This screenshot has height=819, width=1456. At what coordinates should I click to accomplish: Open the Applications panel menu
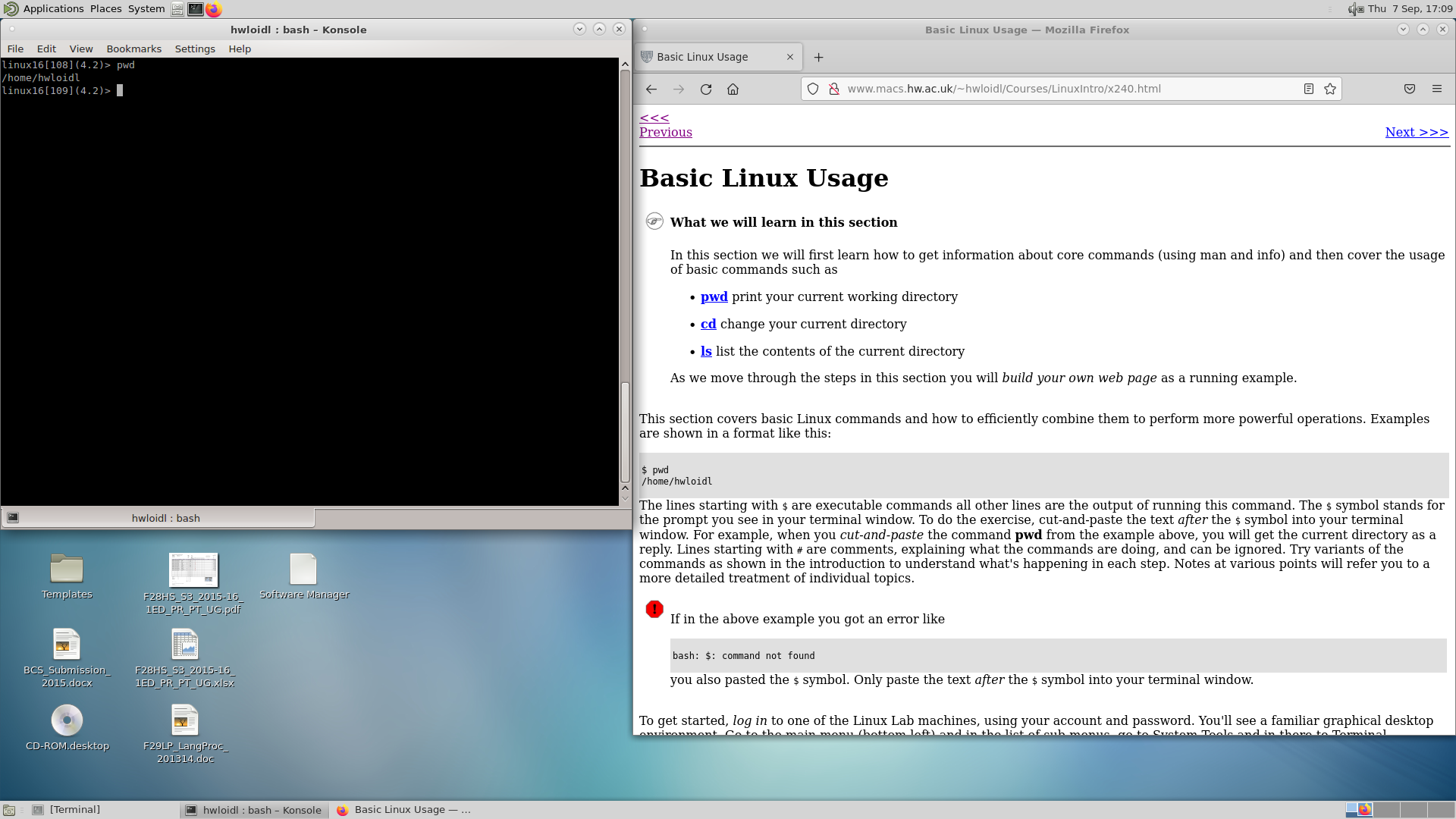point(53,8)
